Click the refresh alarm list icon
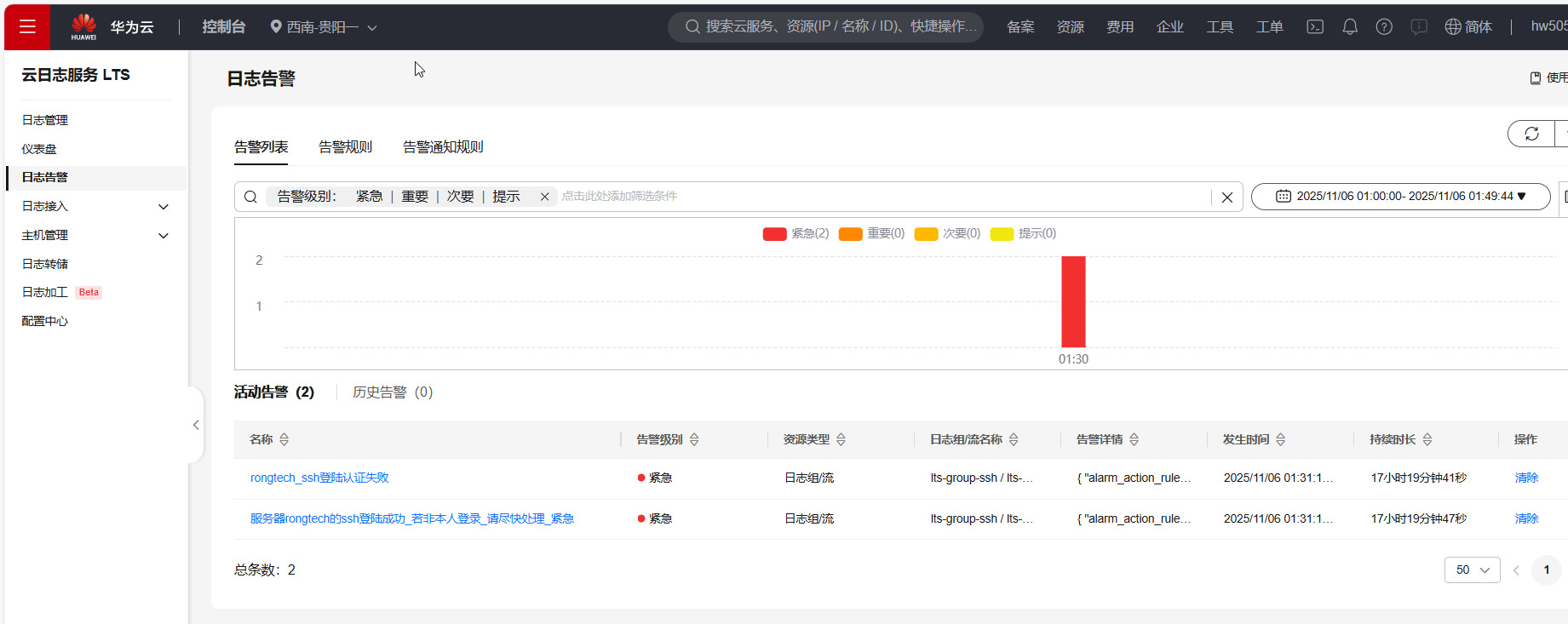The width and height of the screenshot is (1568, 624). (1531, 134)
